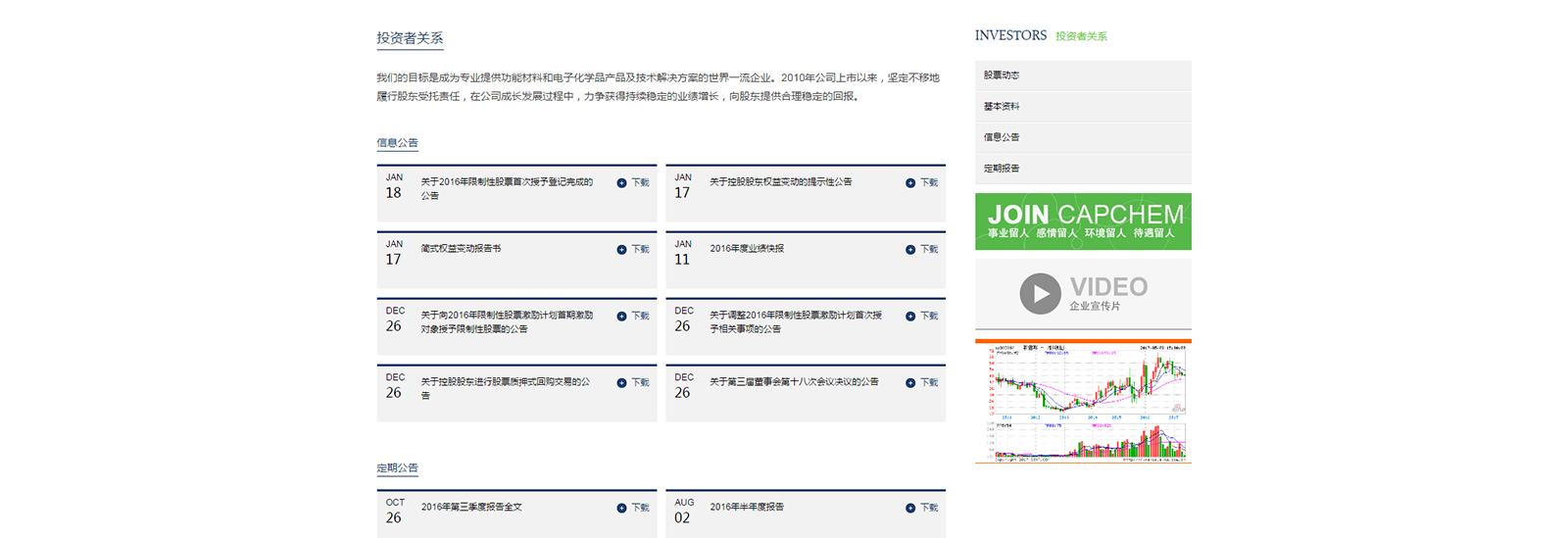
Task: Click download icon for 2016年第三季度报告全文
Action: tap(621, 508)
